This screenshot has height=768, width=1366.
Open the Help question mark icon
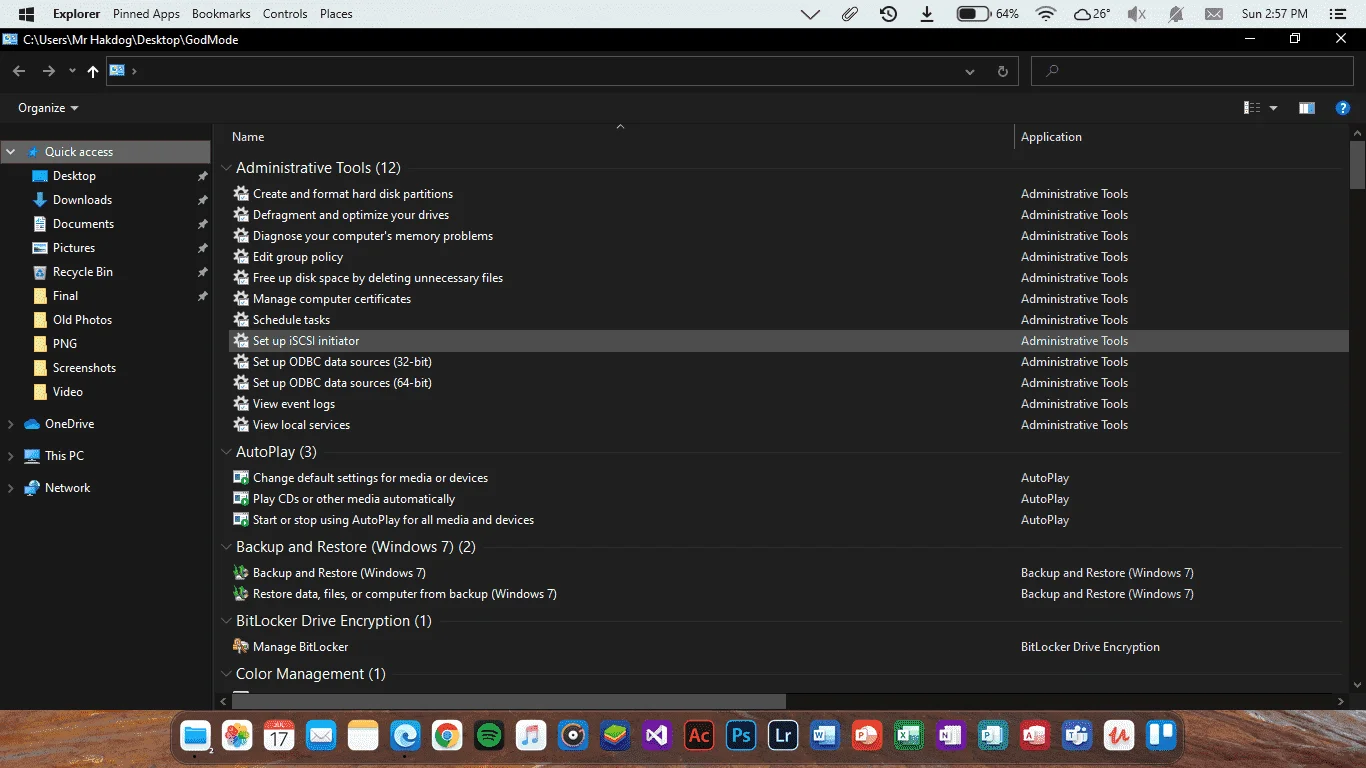[1344, 108]
